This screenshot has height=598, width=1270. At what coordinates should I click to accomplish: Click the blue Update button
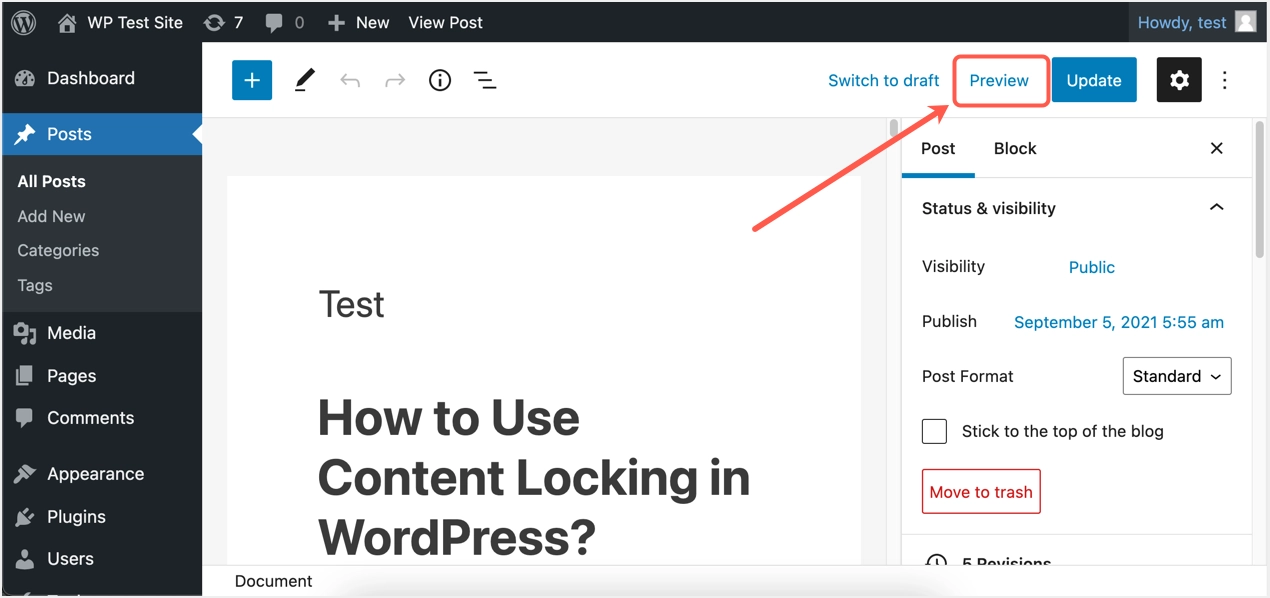1094,80
